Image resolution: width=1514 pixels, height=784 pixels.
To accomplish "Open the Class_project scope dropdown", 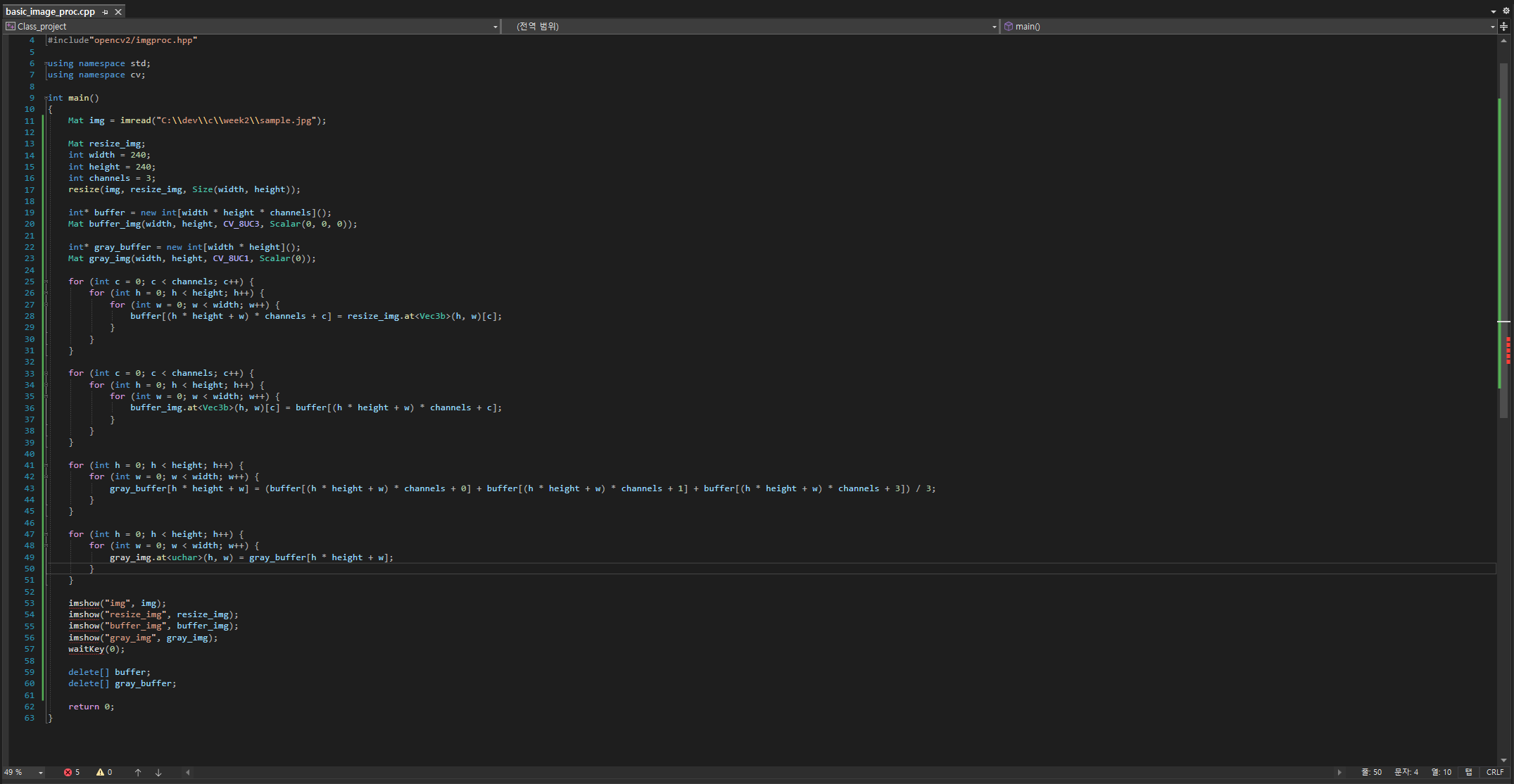I will point(495,27).
